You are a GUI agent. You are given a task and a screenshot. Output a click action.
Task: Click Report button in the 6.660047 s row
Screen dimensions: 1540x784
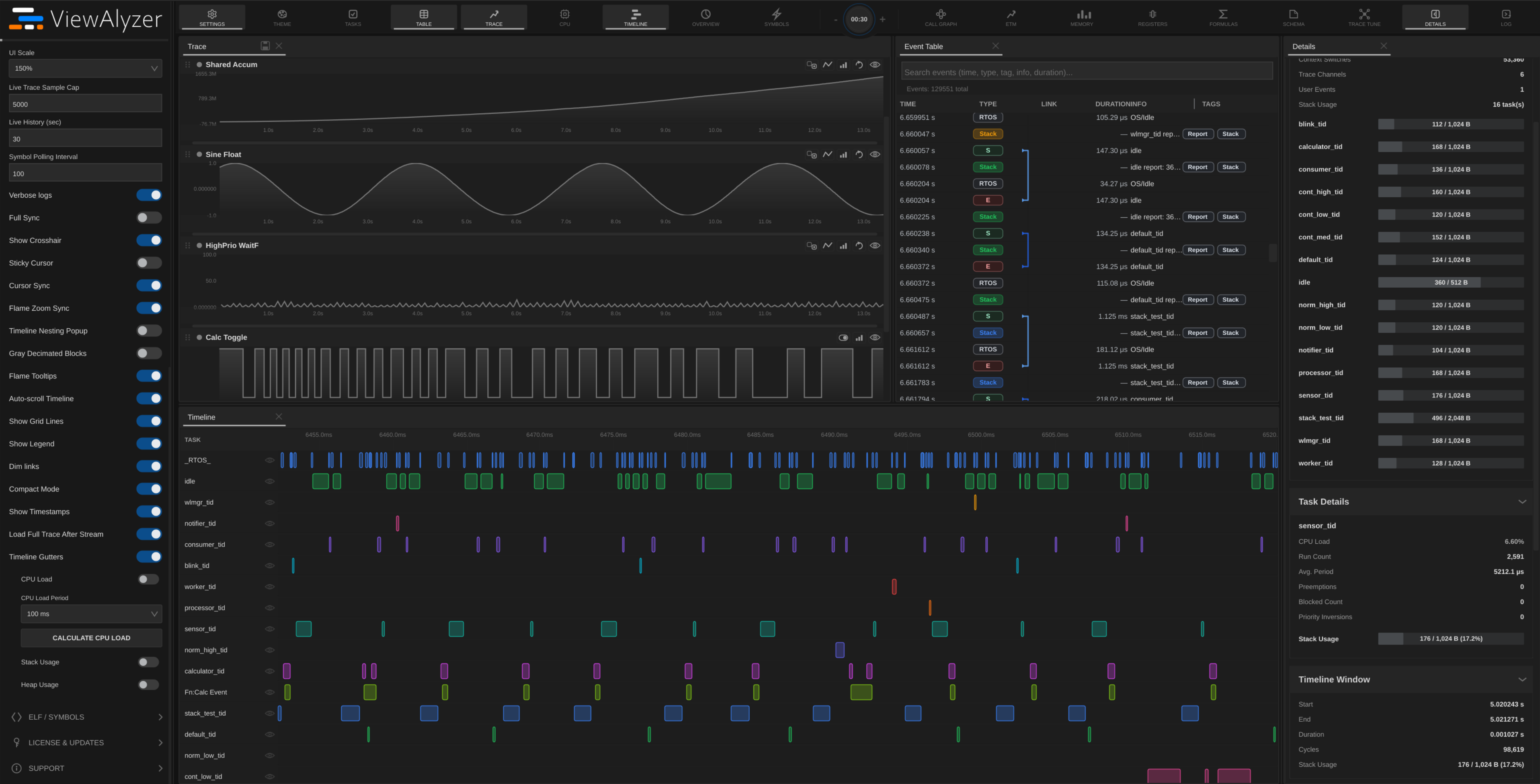click(x=1198, y=134)
